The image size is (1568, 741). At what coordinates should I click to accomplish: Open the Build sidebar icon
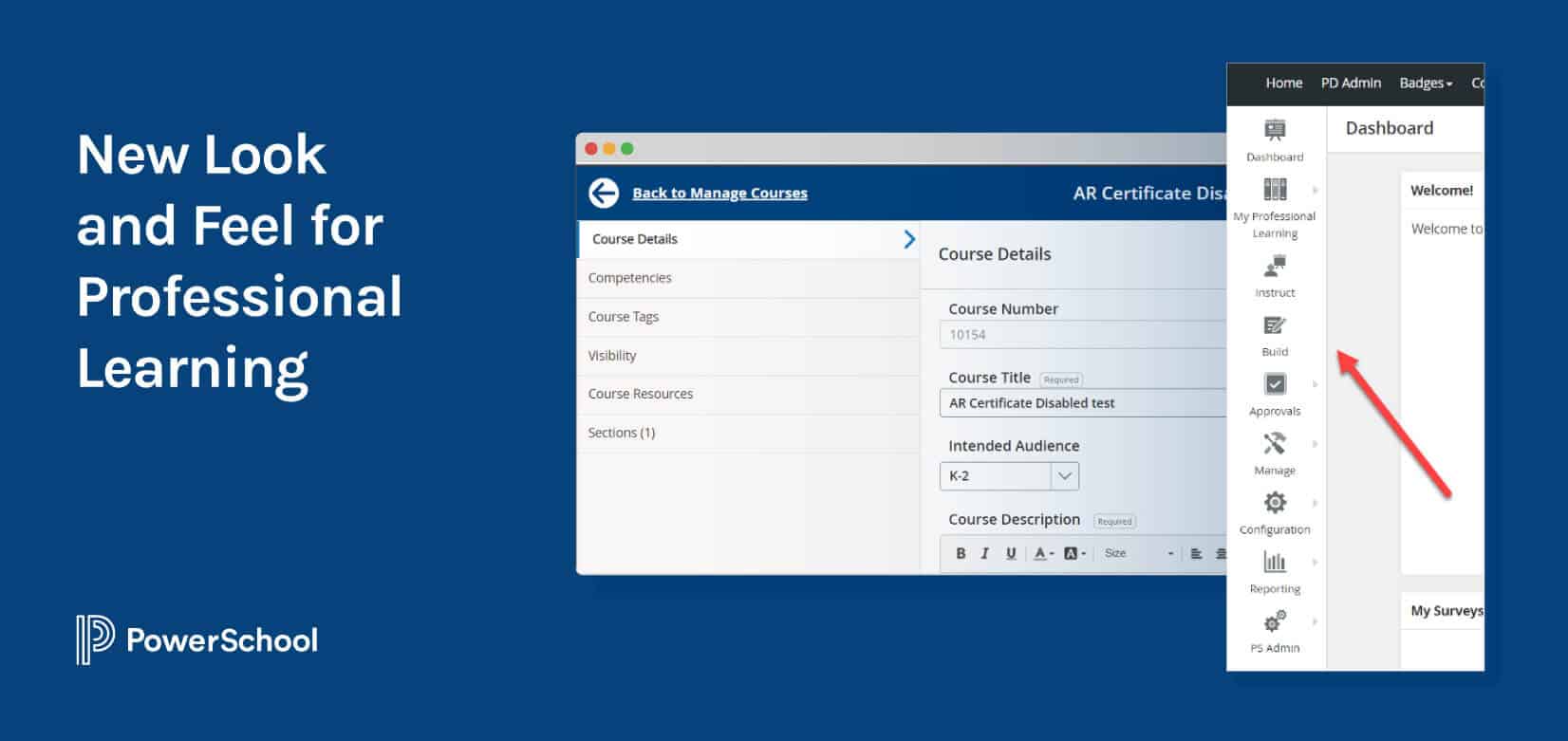(x=1275, y=326)
